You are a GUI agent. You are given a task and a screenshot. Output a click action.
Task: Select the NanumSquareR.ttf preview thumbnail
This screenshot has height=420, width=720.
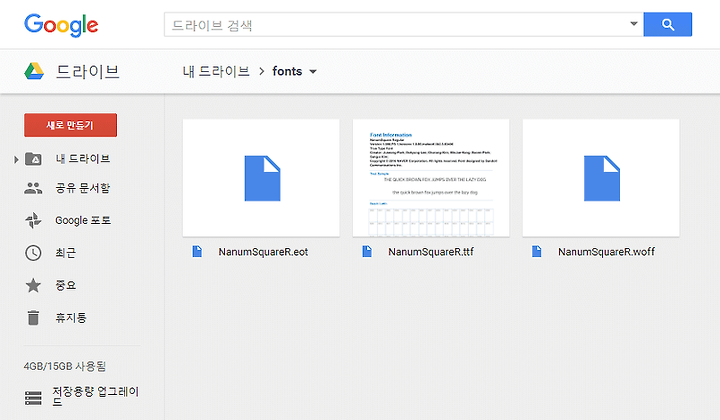(x=431, y=178)
